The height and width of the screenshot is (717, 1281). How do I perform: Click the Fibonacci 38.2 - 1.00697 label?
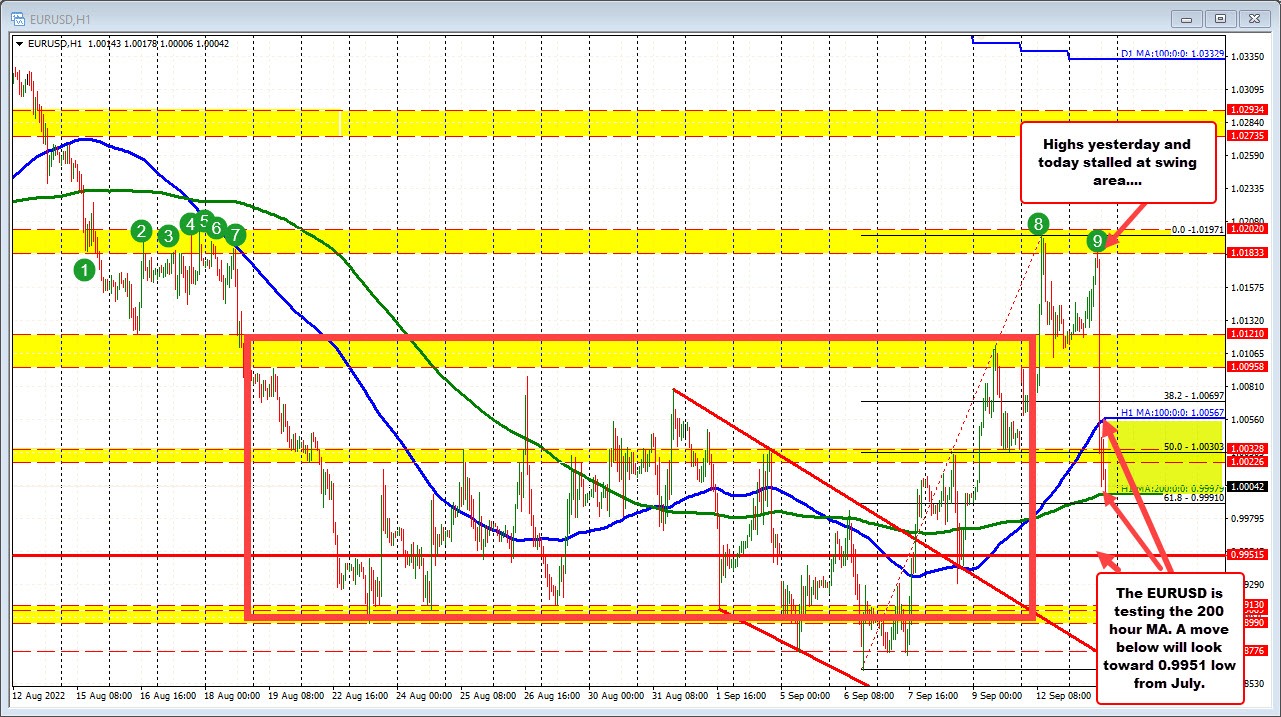coord(1194,397)
